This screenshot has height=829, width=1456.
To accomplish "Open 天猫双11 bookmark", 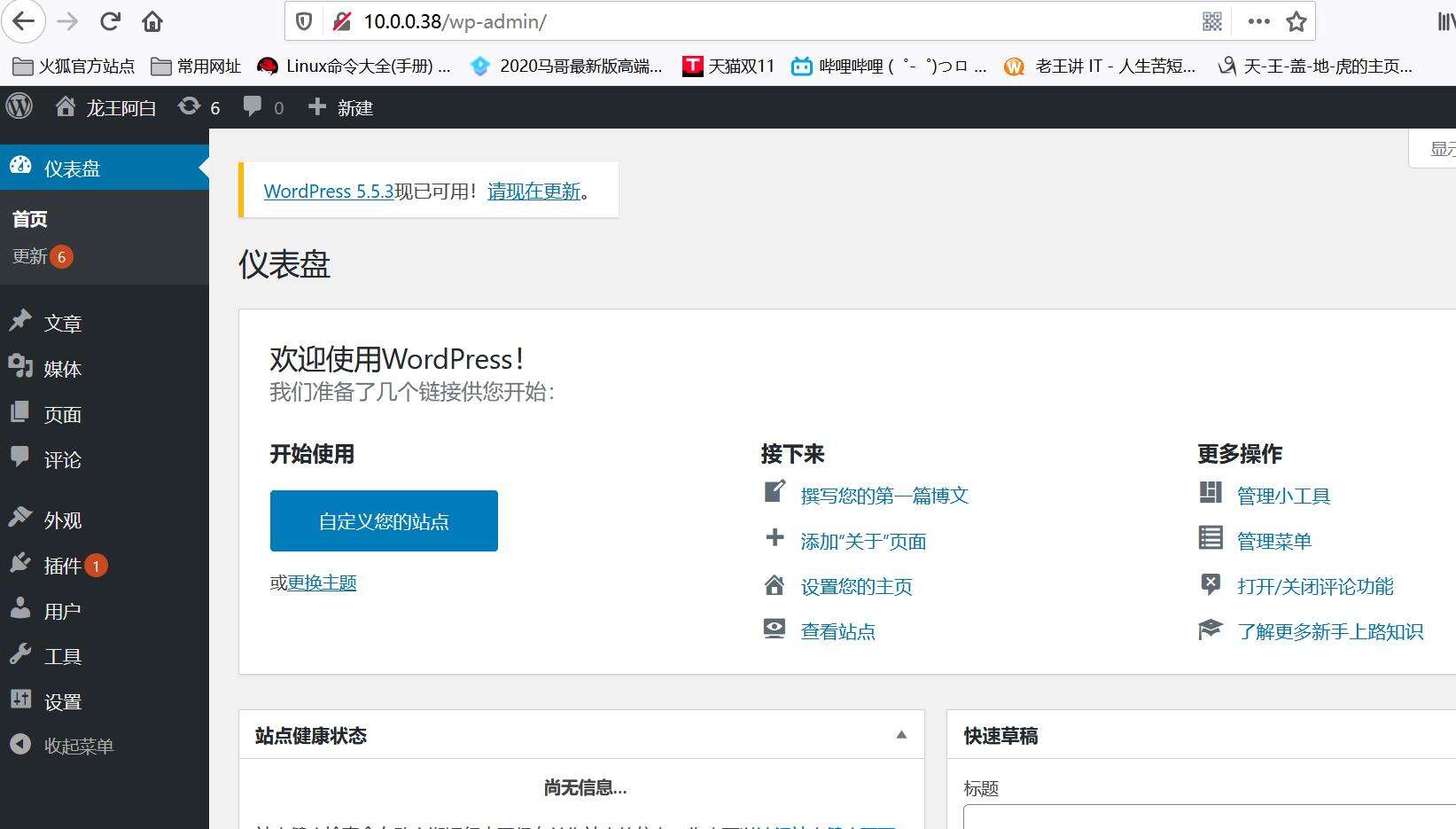I will click(x=728, y=66).
